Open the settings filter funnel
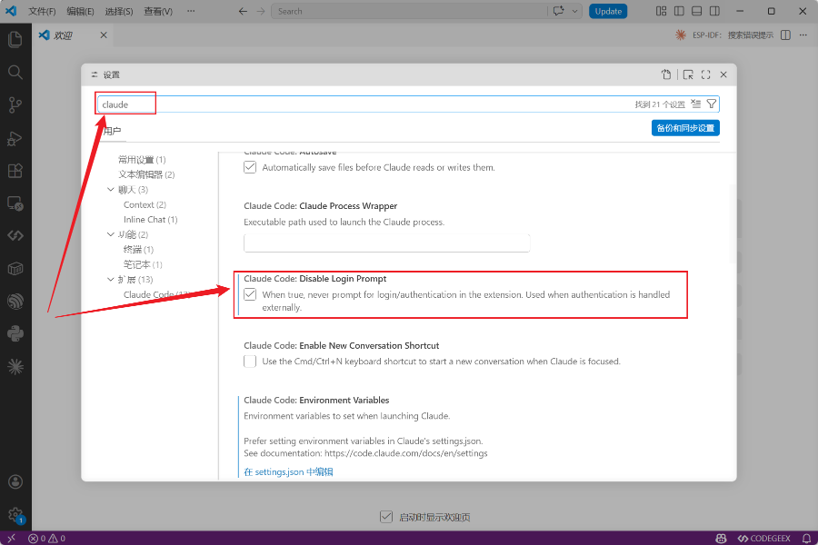The image size is (818, 545). (711, 104)
